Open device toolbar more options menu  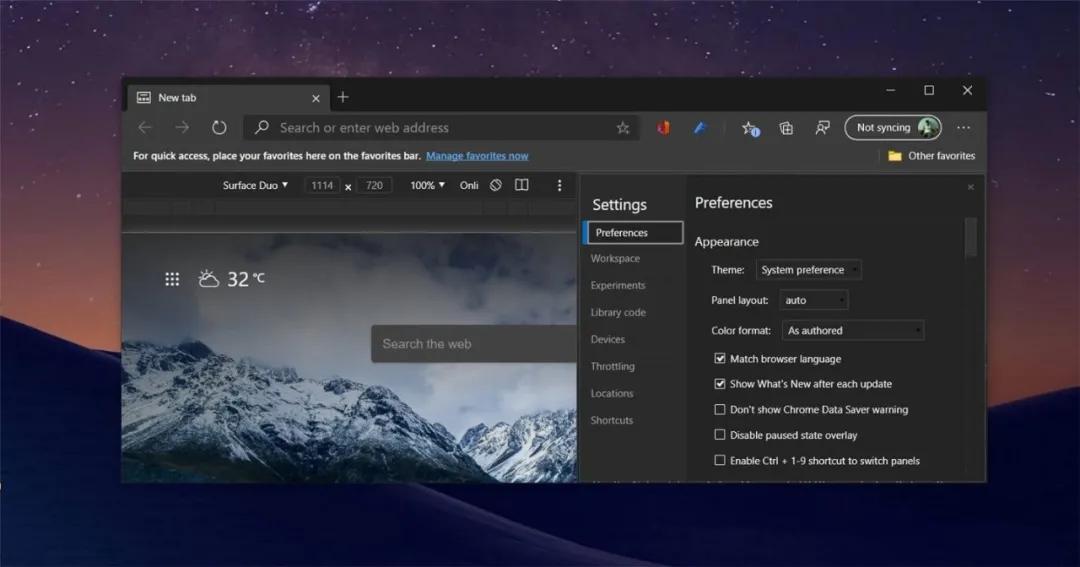559,185
